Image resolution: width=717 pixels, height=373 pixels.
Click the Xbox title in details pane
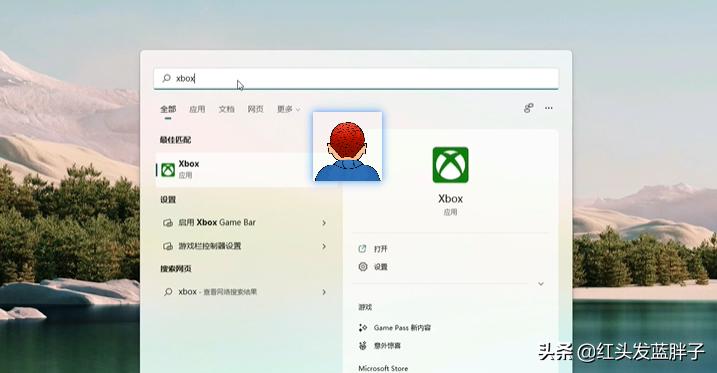click(x=450, y=199)
